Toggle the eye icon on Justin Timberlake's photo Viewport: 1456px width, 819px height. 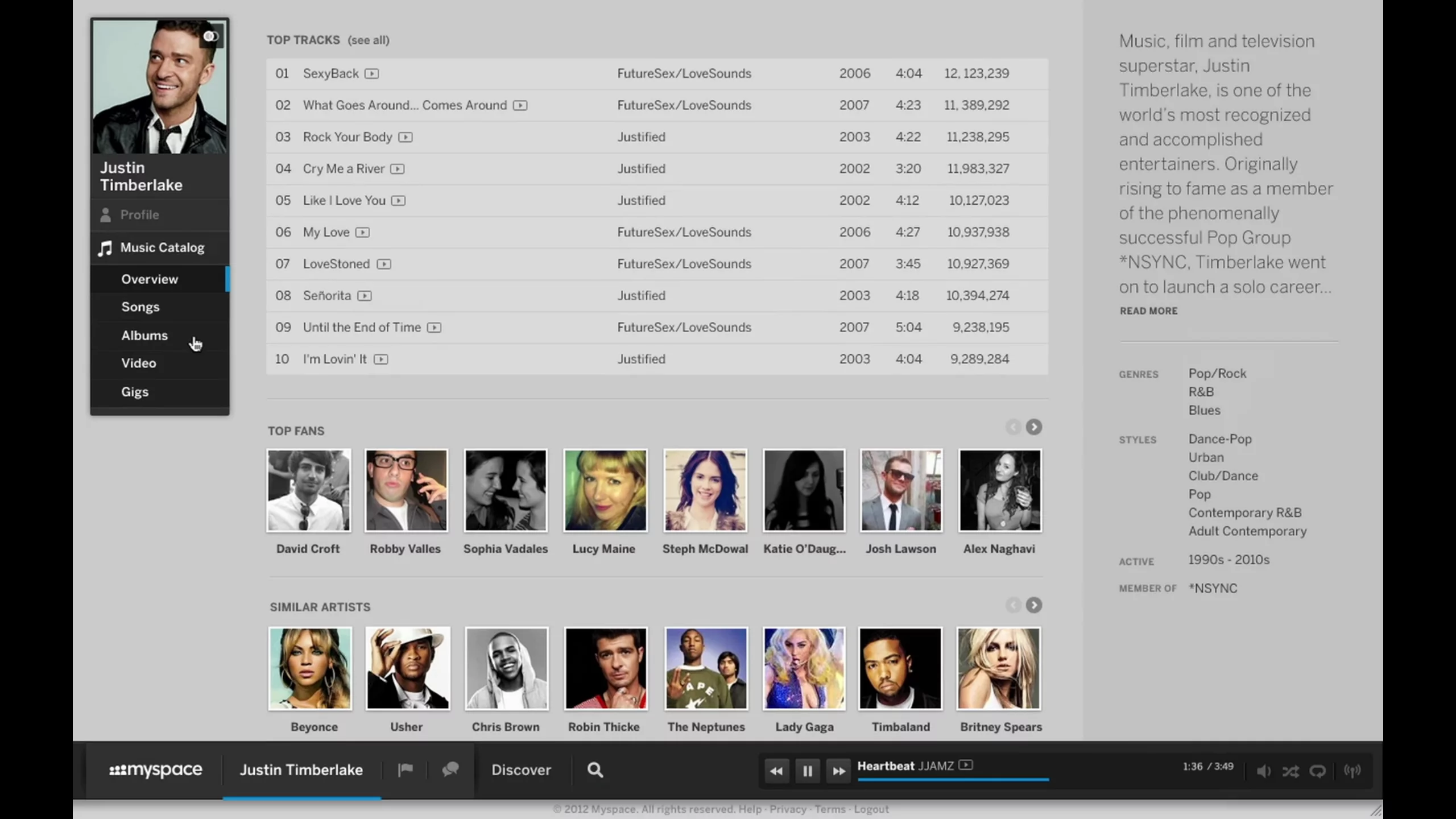(x=212, y=35)
